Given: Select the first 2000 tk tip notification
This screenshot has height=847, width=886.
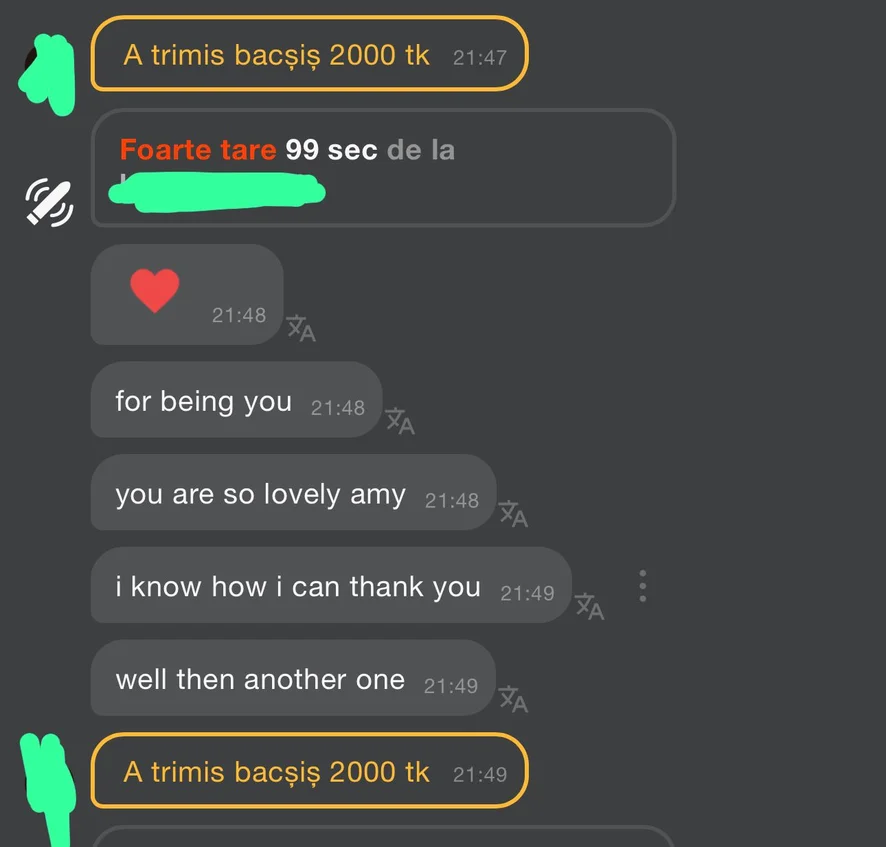Looking at the screenshot, I should click(309, 54).
